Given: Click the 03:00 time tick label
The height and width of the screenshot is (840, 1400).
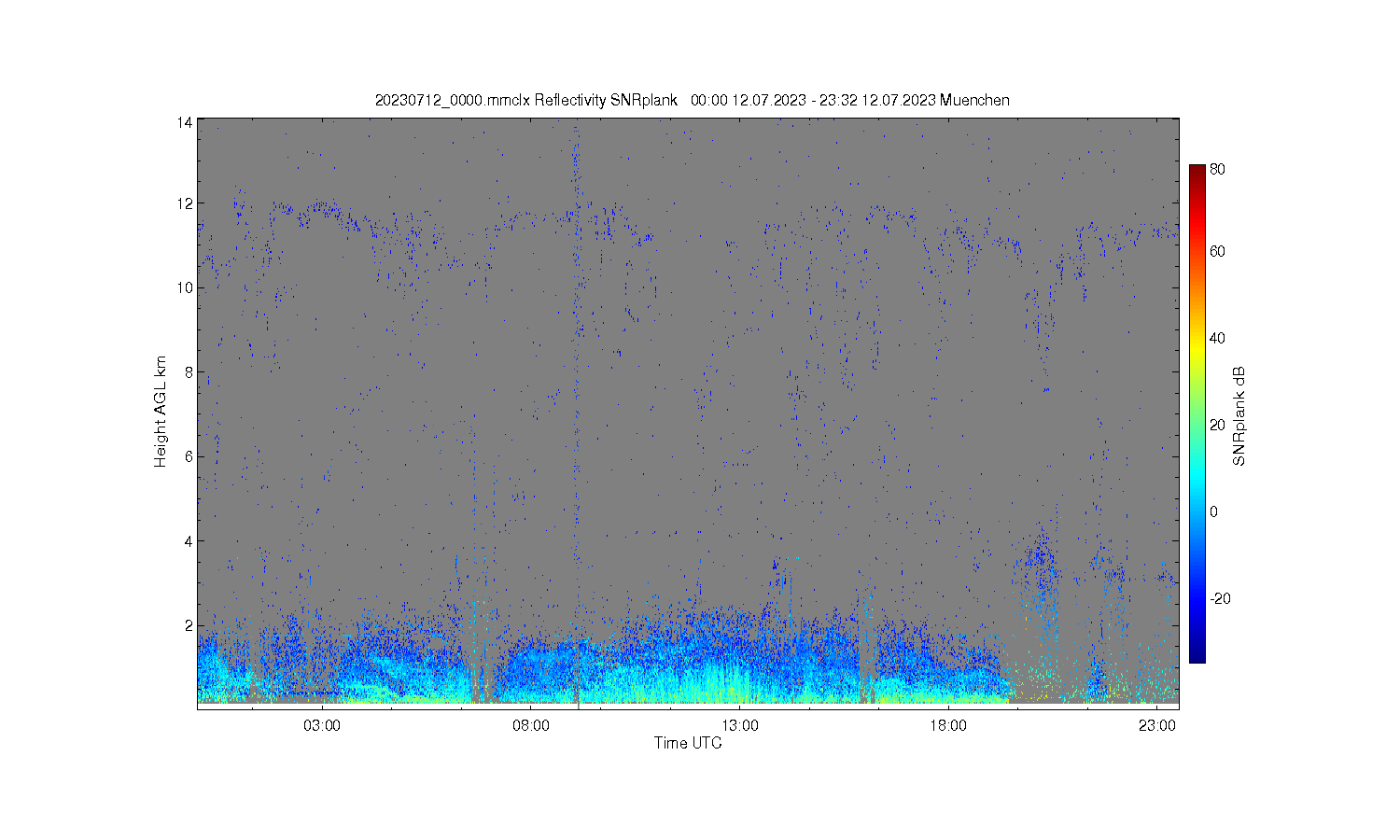Looking at the screenshot, I should pos(322,725).
